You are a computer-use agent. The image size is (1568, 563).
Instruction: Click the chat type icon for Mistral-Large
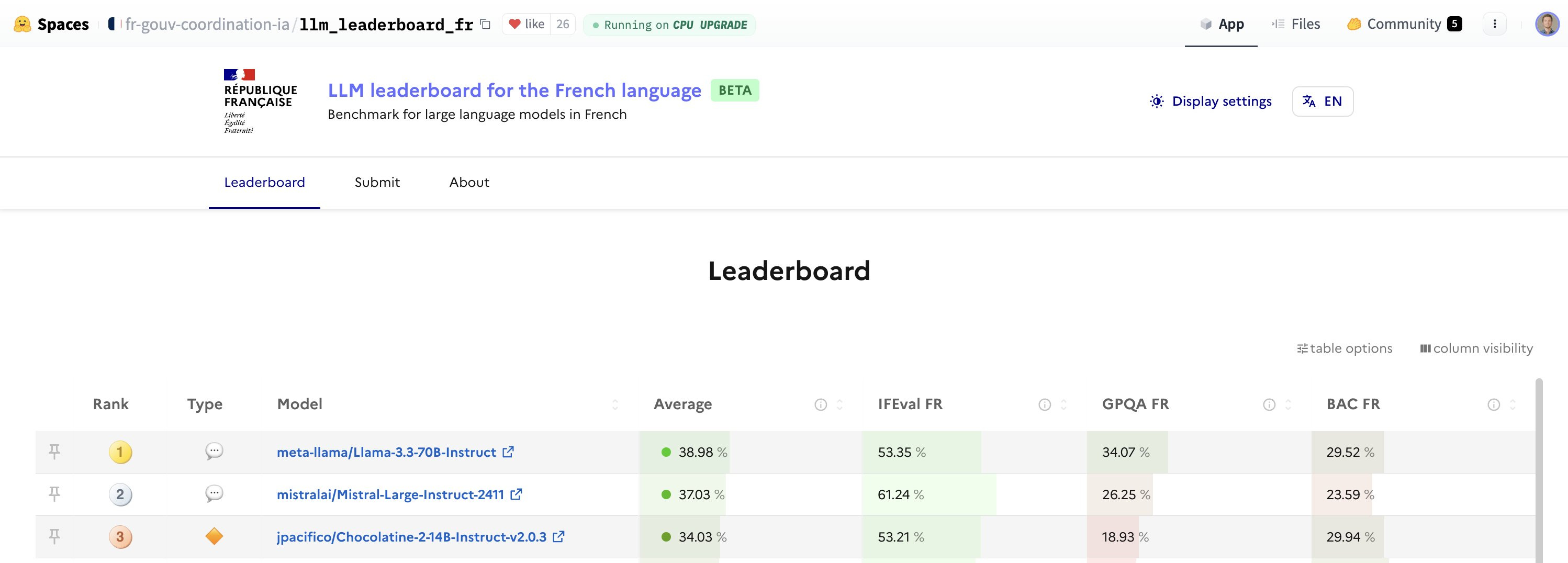pyautogui.click(x=214, y=493)
